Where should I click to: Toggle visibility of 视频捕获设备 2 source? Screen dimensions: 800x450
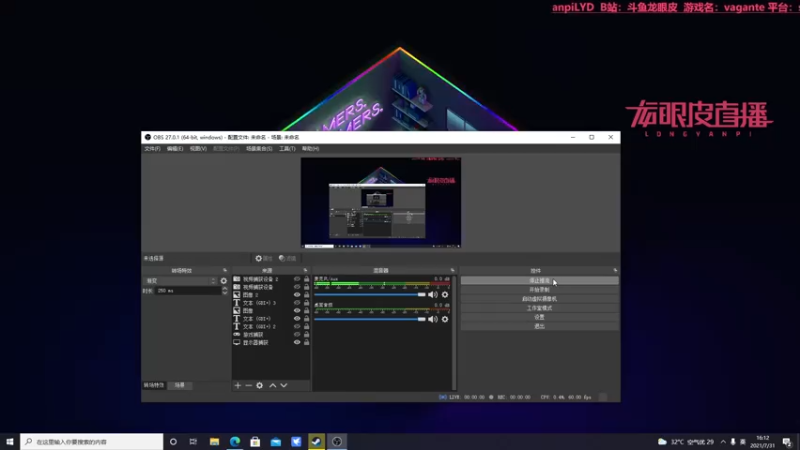tap(297, 279)
